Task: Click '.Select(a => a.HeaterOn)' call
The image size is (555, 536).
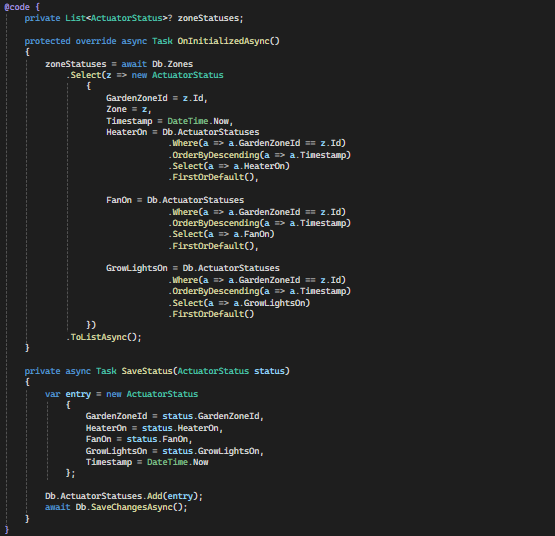Action: tap(229, 166)
